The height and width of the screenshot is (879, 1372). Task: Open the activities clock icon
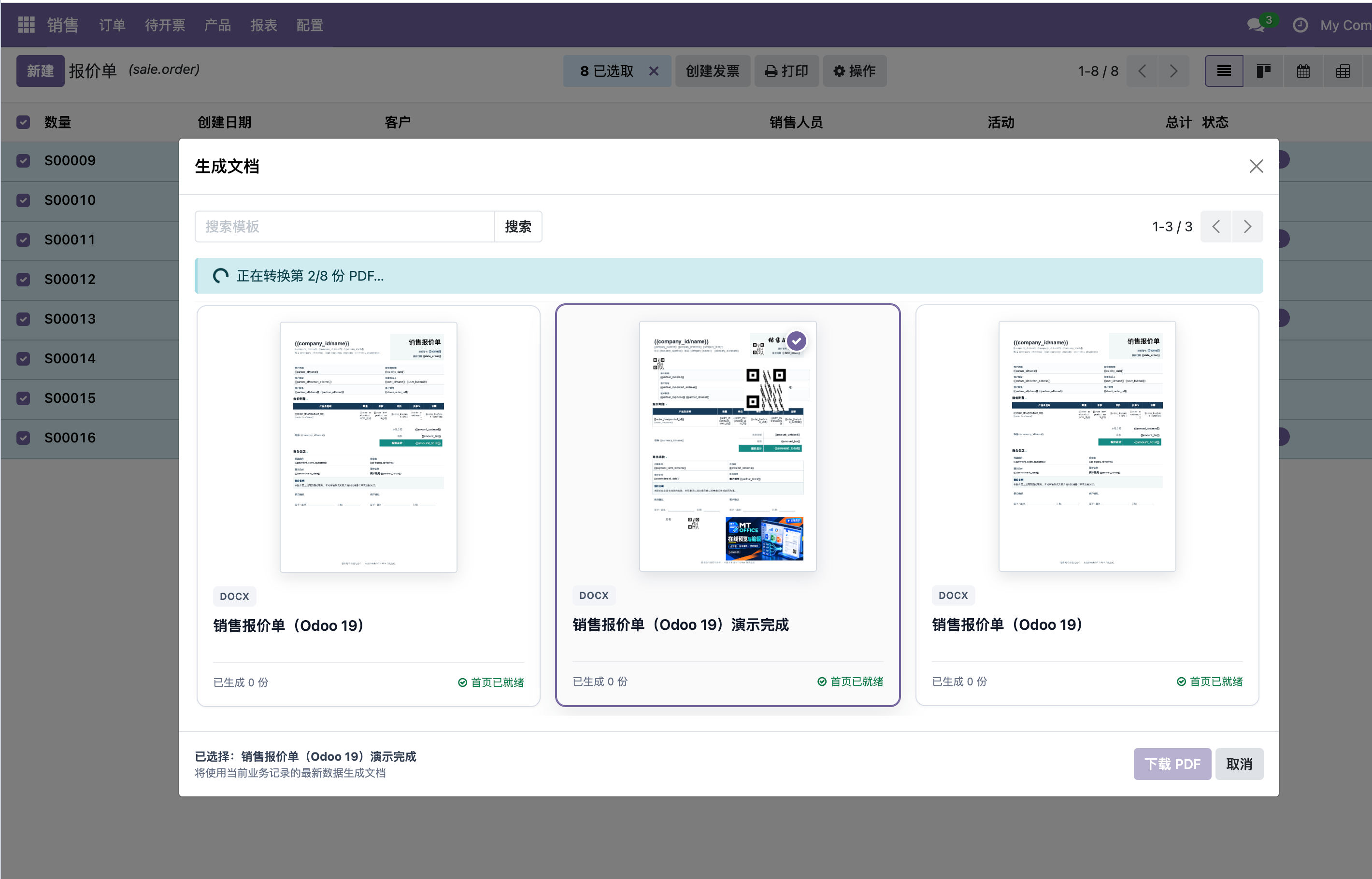pos(1300,25)
